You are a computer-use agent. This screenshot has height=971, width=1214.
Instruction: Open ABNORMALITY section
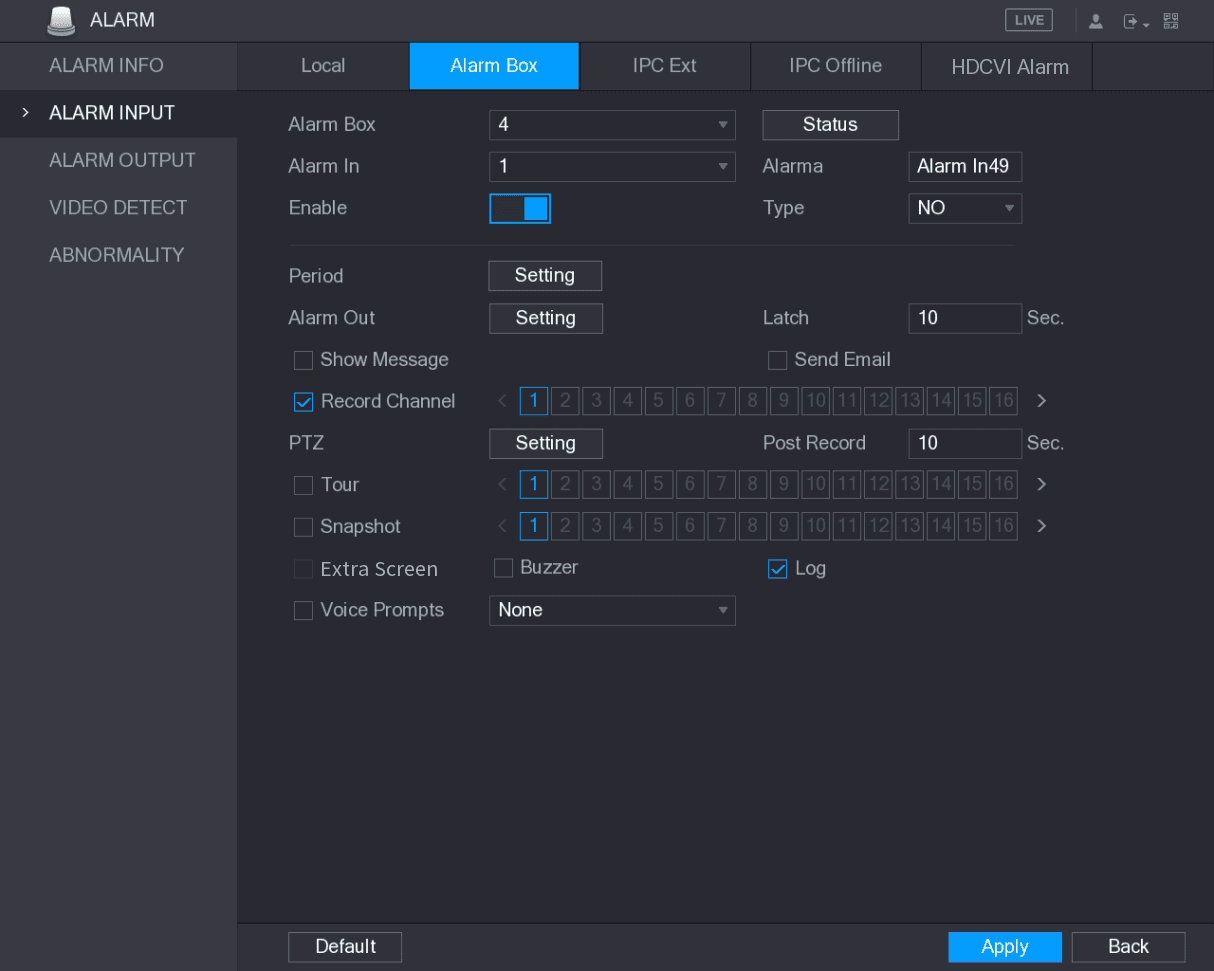[116, 254]
